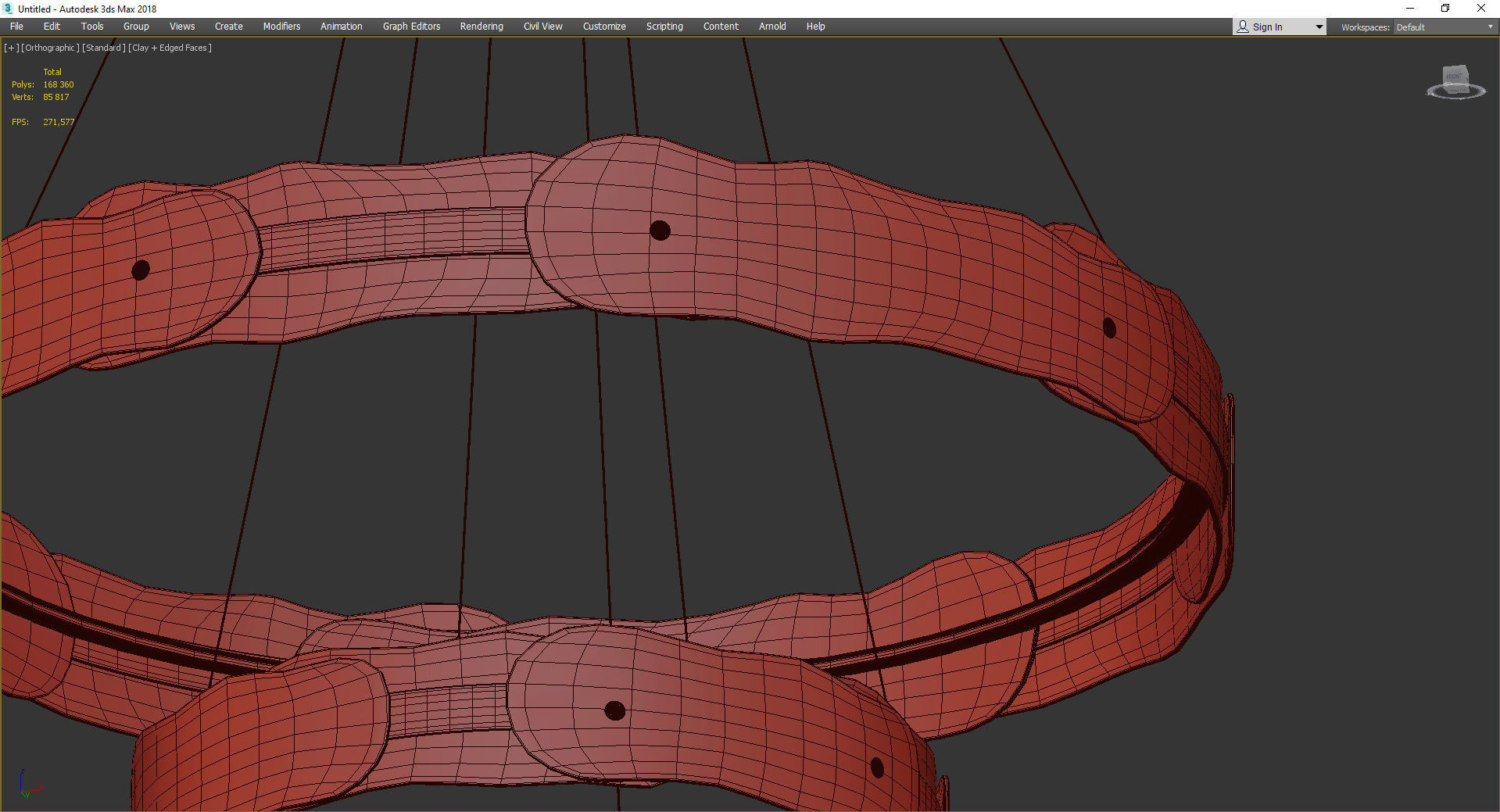1500x812 pixels.
Task: Click the Sign In user icon
Action: click(1243, 27)
